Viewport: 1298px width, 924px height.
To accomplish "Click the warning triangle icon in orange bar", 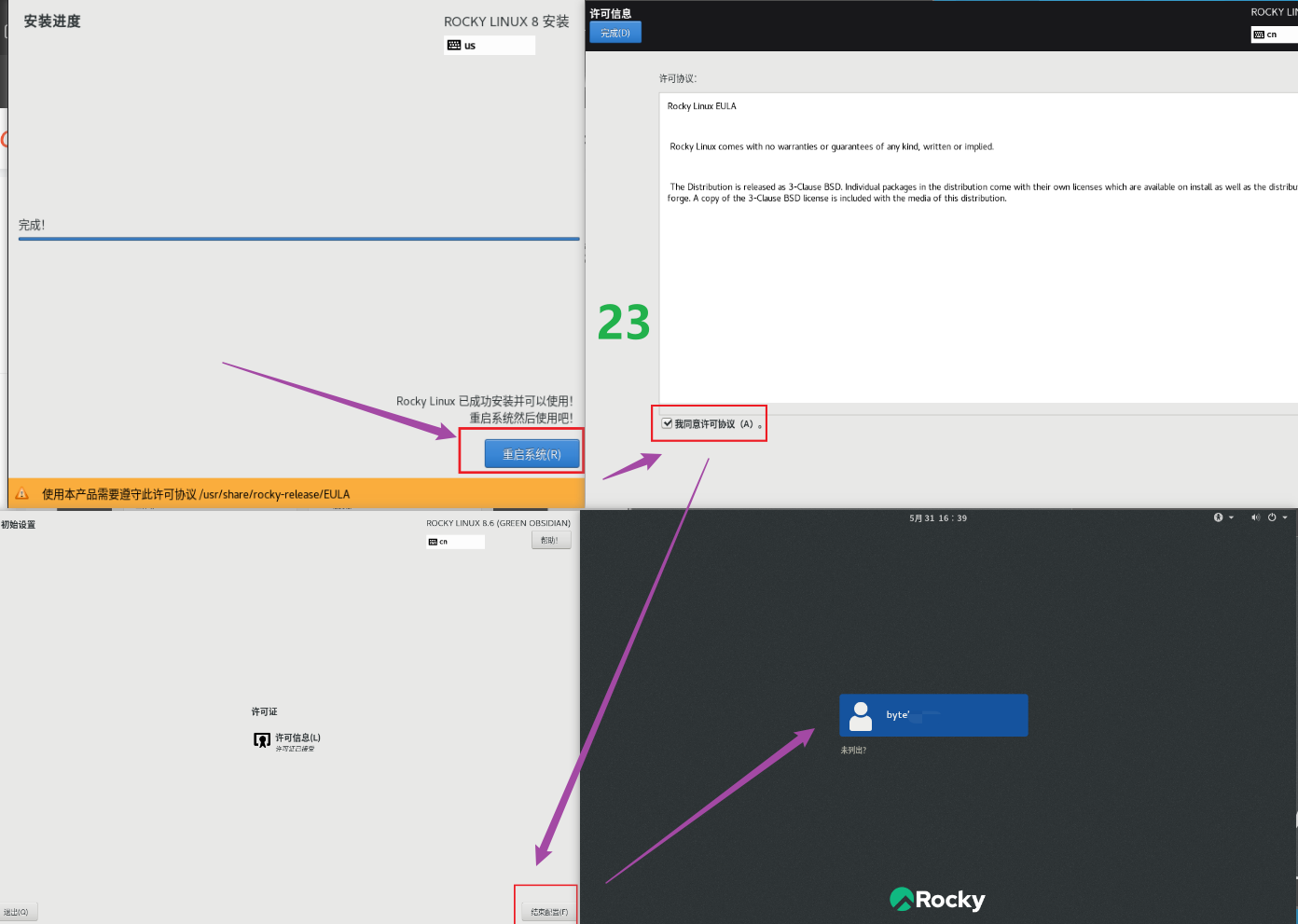I will click(22, 494).
